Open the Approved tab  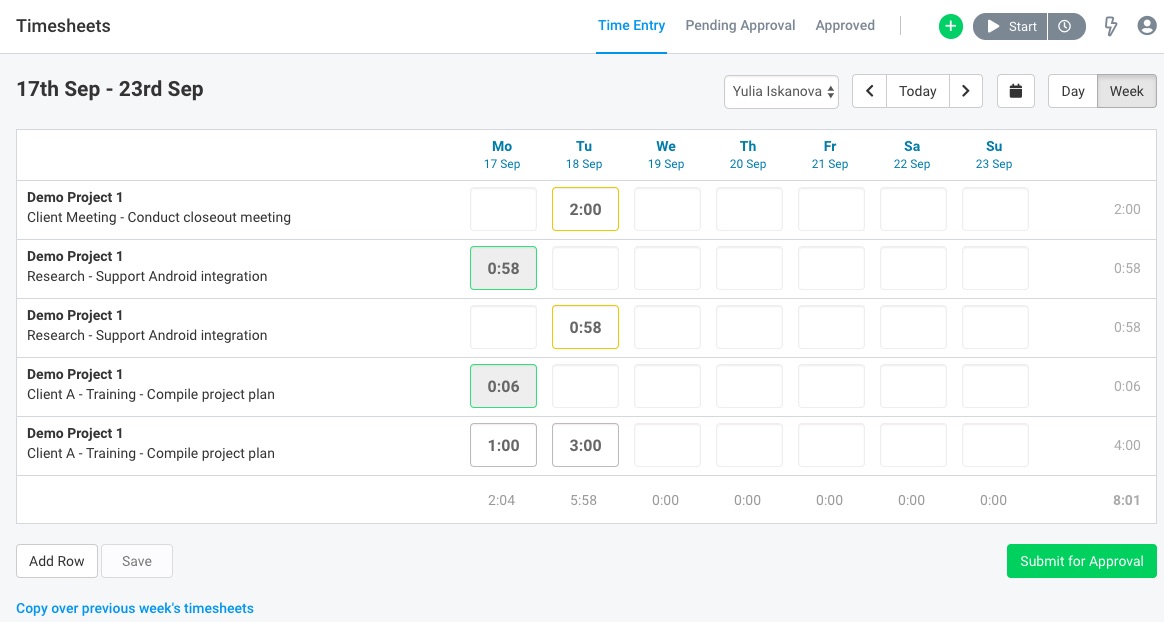(x=845, y=26)
